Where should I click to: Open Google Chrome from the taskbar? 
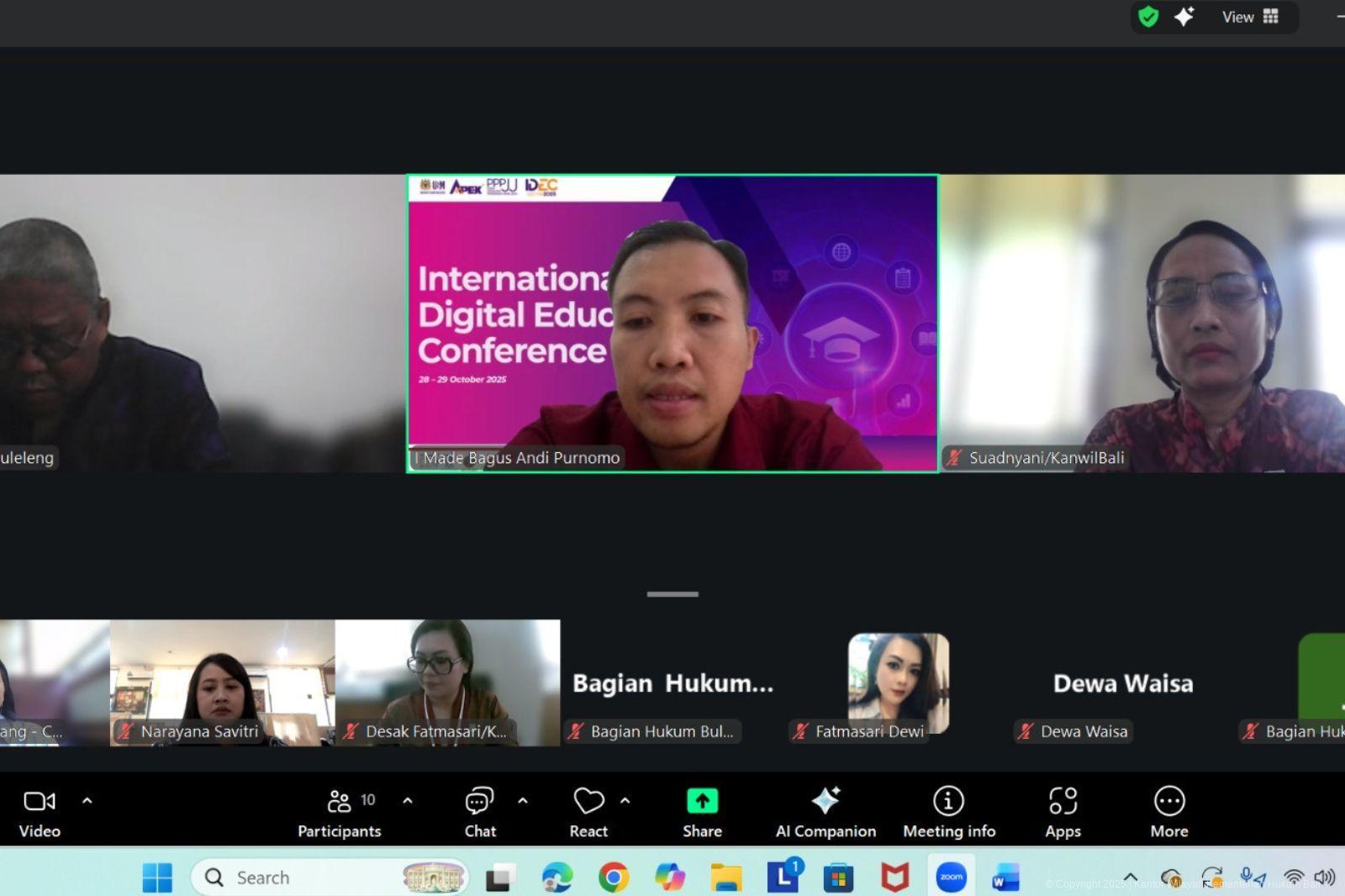click(614, 878)
